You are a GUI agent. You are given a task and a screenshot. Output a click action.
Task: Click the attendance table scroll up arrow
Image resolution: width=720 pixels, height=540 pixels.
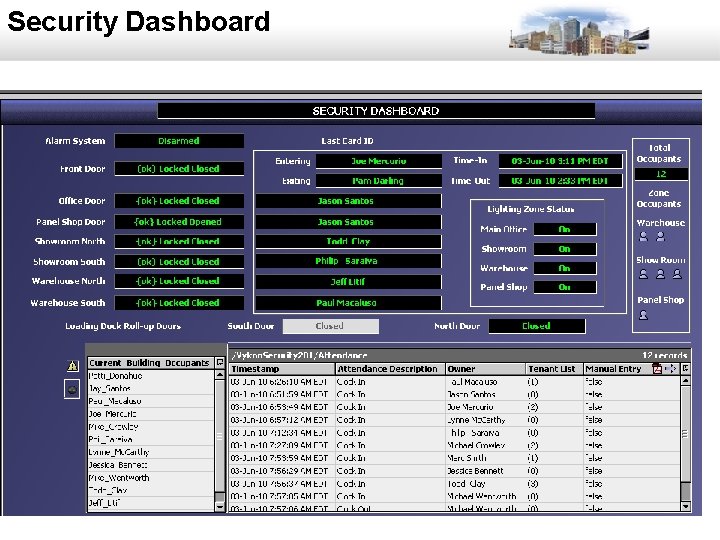685,380
